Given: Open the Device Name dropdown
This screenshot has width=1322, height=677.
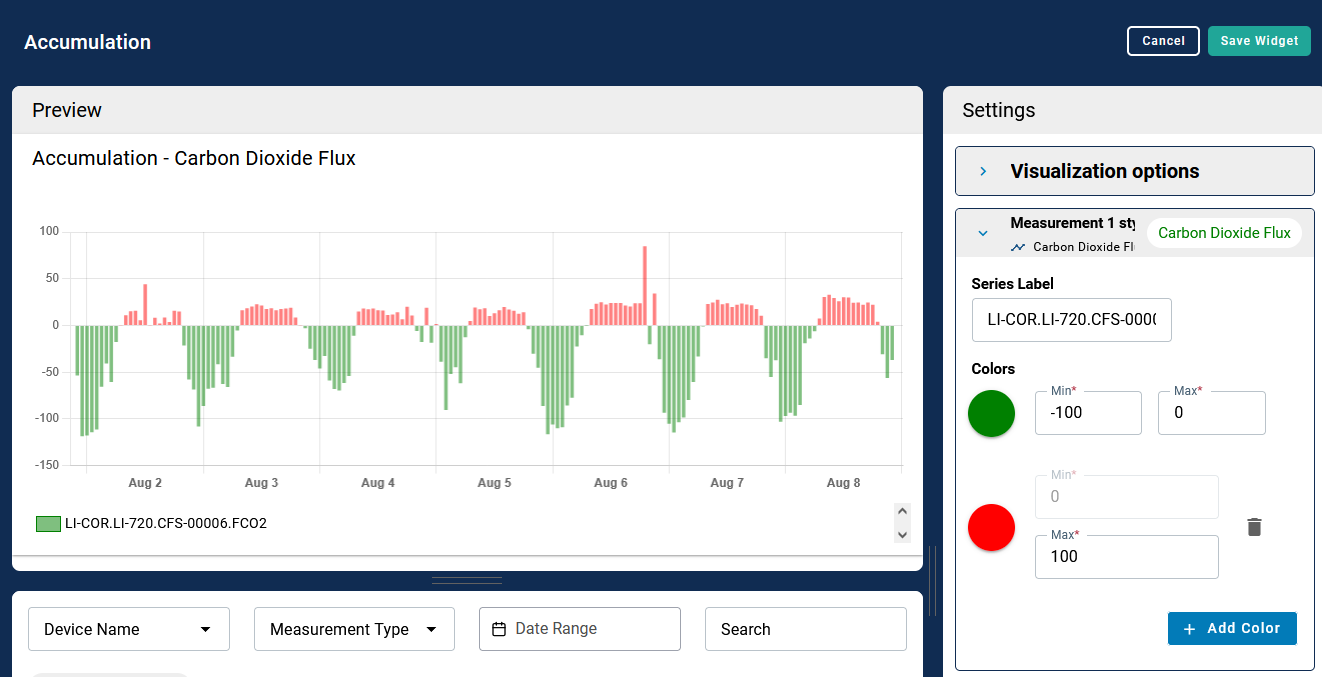Looking at the screenshot, I should 129,629.
